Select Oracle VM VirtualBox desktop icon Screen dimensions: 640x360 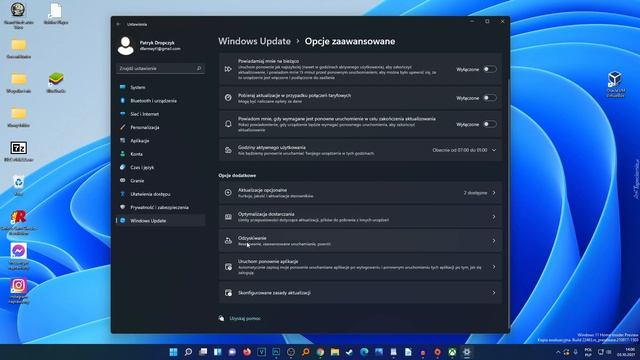(615, 84)
